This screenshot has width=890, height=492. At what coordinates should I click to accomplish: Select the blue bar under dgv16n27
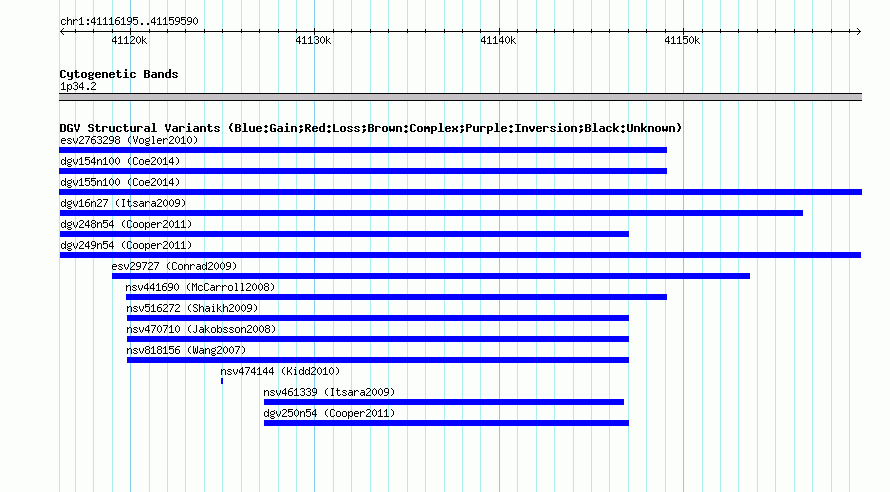431,213
